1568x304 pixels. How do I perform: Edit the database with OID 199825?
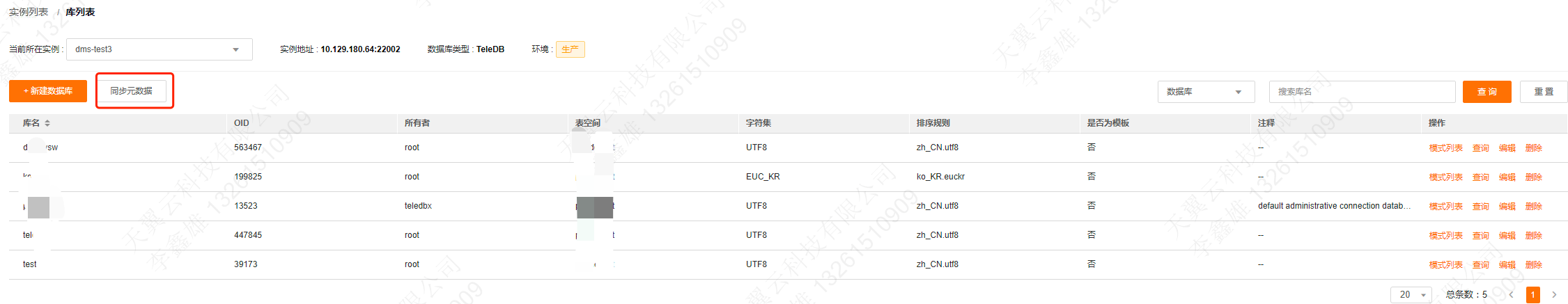[x=1507, y=177]
